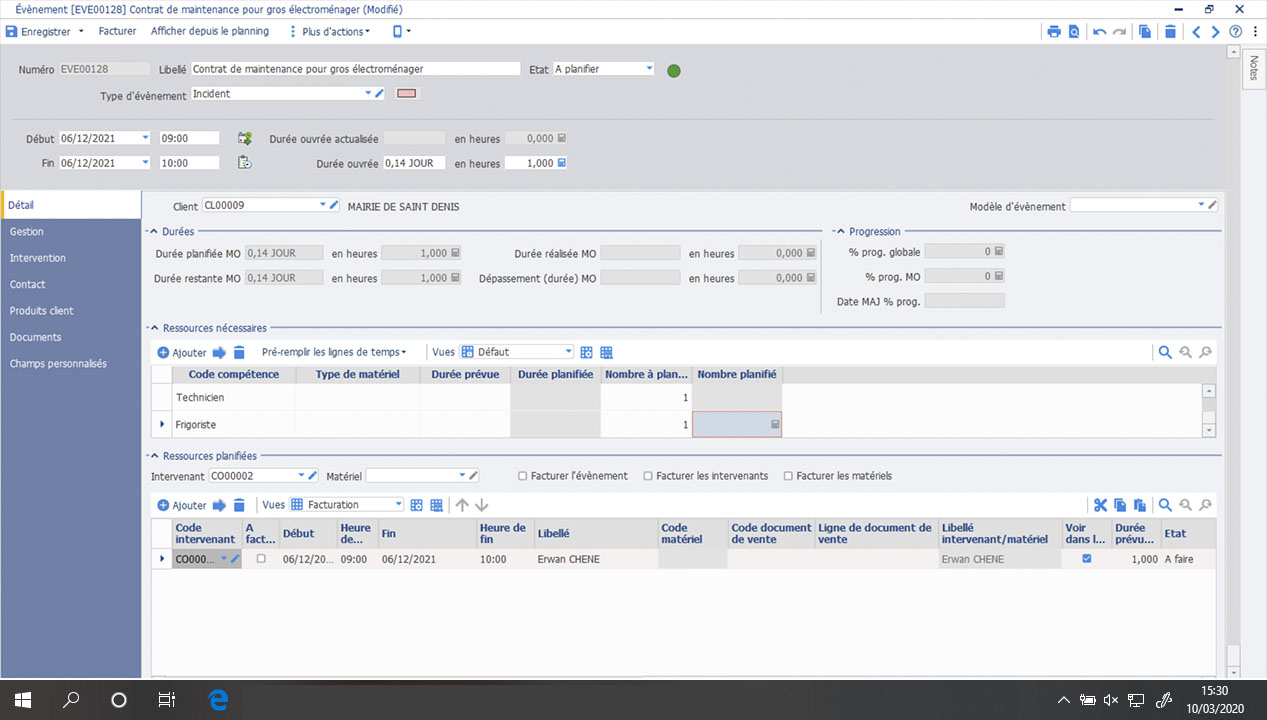Screen dimensions: 1267x720
Task: Open calculator icon for Durée ouvrée hours
Action: (x=561, y=162)
